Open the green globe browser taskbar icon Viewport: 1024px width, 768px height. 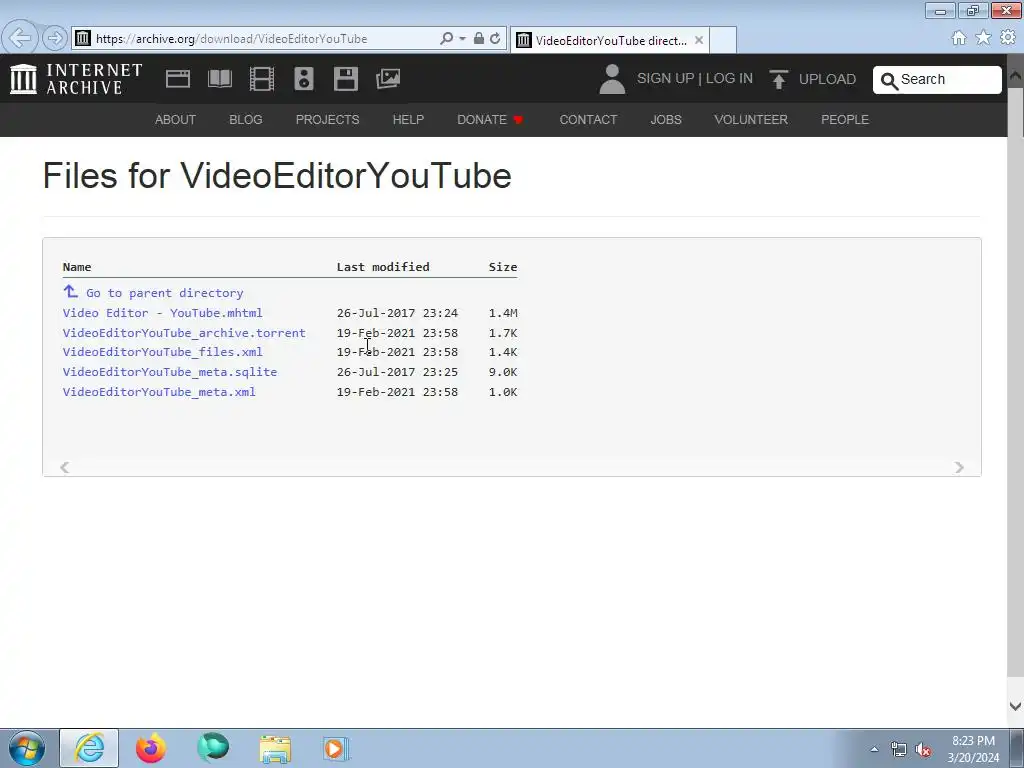click(x=213, y=748)
